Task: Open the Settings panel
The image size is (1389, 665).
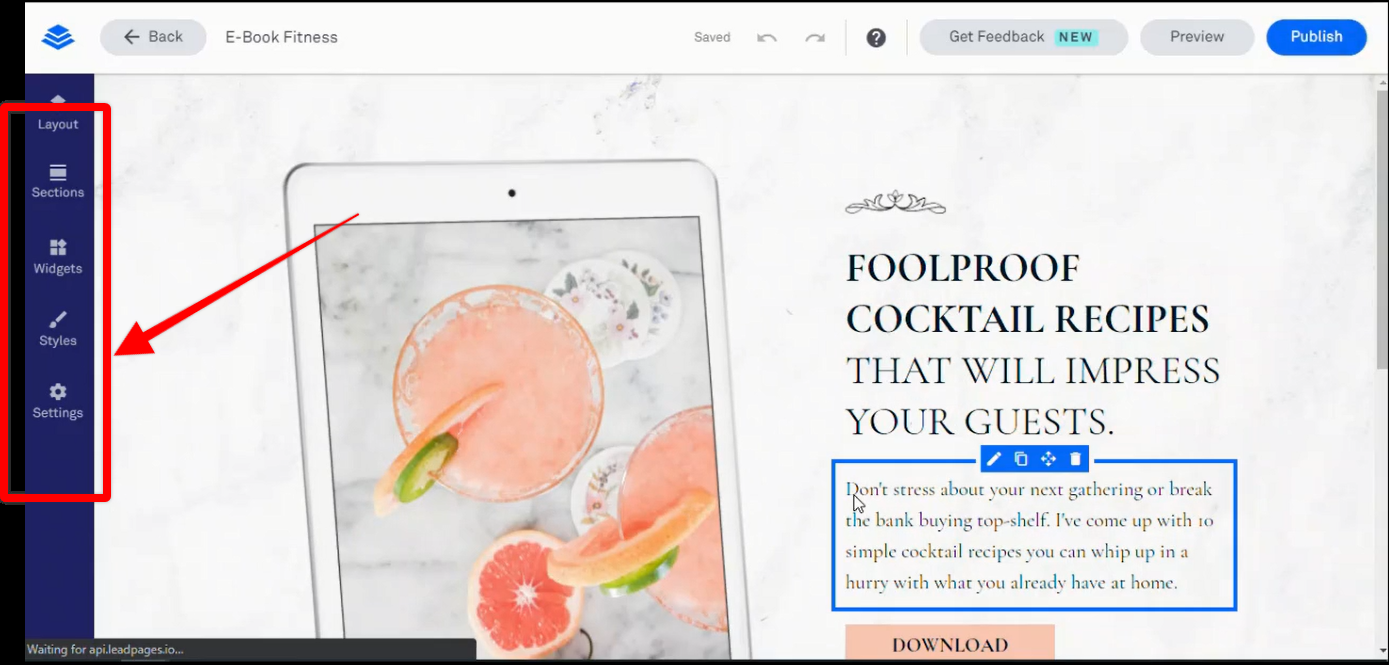Action: pyautogui.click(x=58, y=401)
